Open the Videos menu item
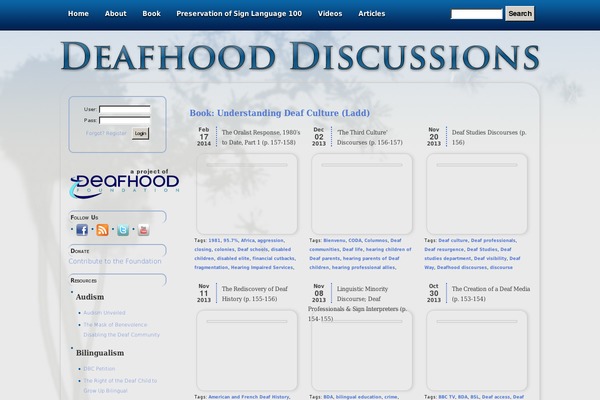This screenshot has width=600, height=400. (330, 13)
